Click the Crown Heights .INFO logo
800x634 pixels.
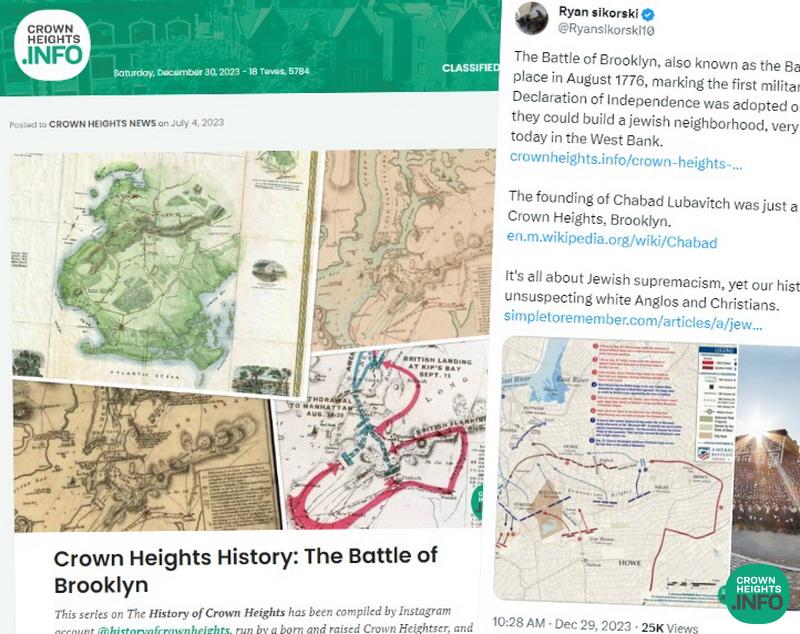click(52, 45)
